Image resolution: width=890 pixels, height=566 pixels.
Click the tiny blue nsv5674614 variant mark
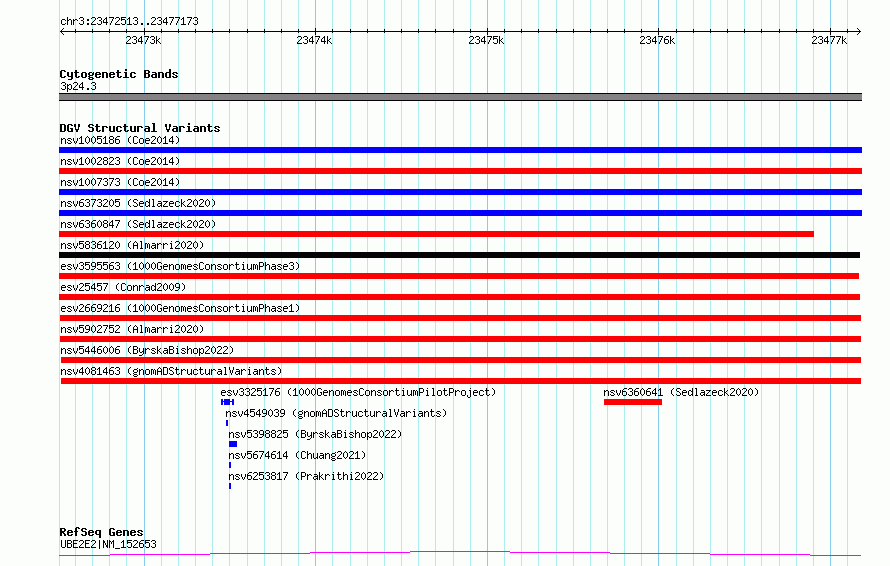[230, 465]
